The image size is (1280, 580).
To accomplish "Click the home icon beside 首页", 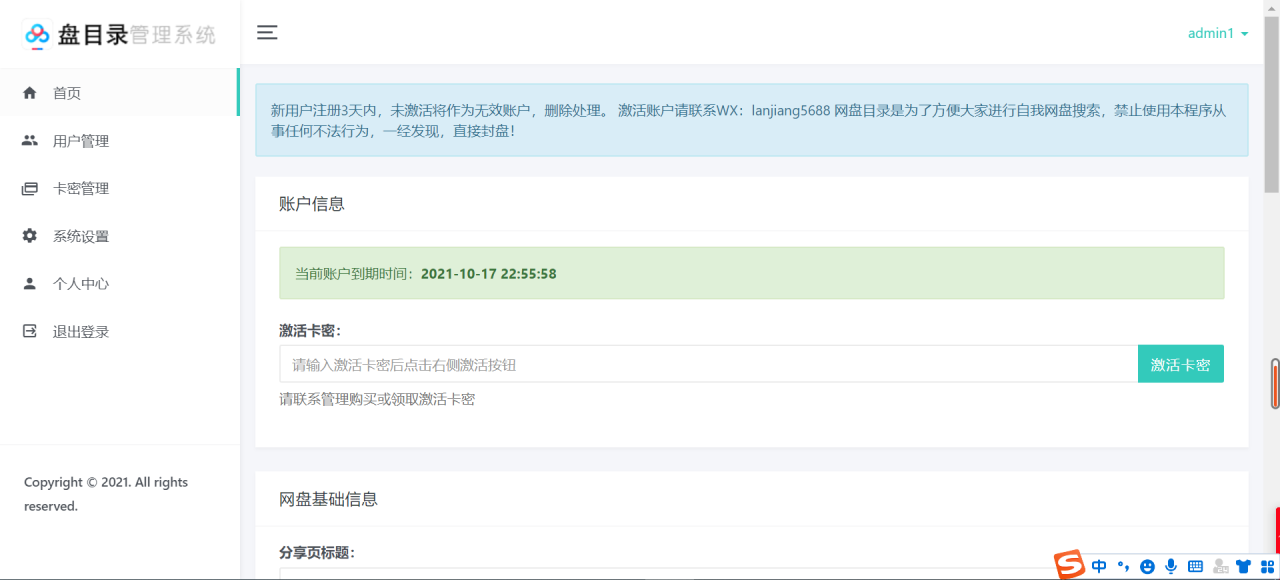I will click(x=30, y=93).
